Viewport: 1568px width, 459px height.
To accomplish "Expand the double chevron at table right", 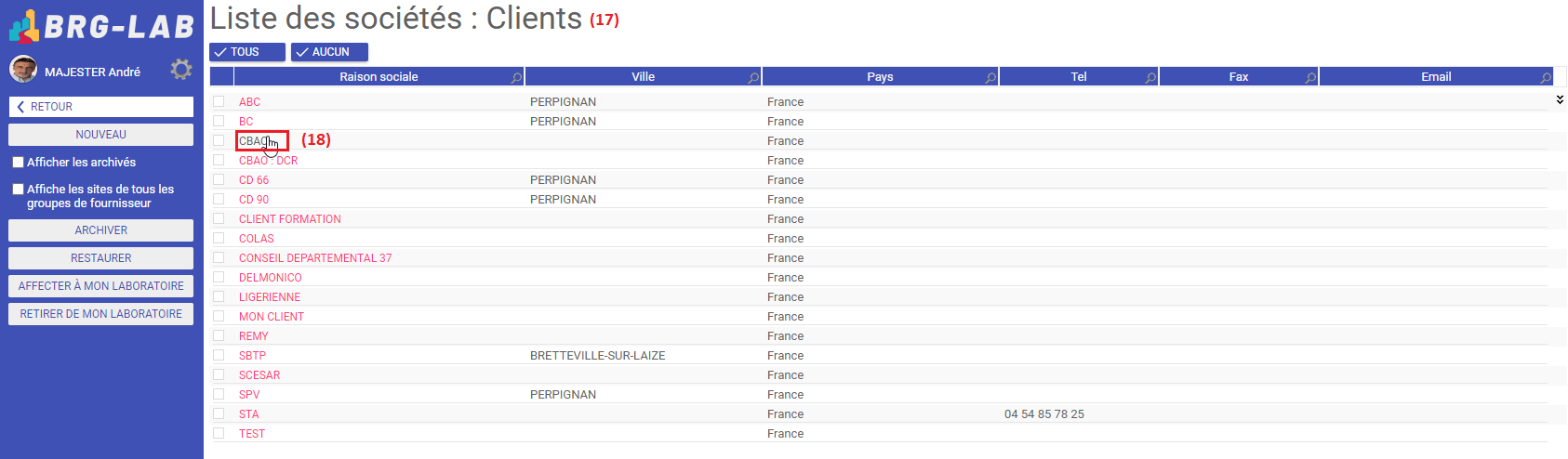I will 1560,99.
